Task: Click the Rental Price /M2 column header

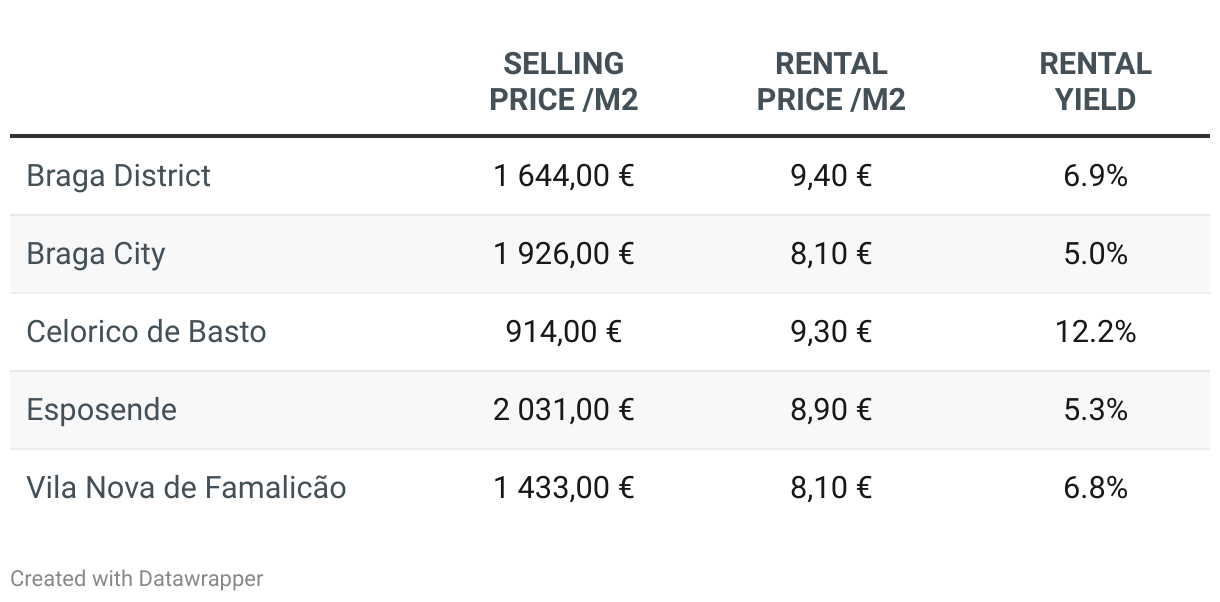Action: [830, 82]
